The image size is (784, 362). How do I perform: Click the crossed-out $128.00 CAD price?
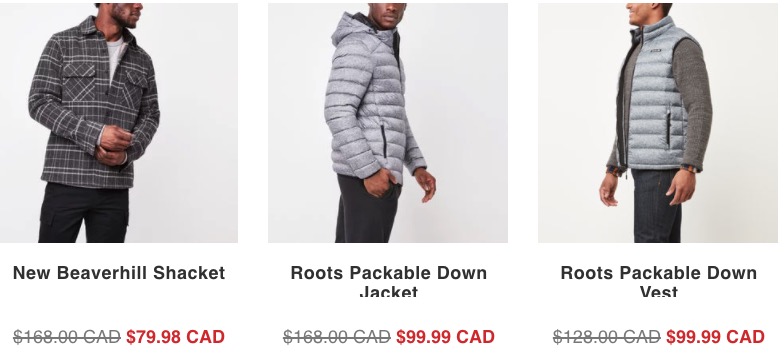[607, 337]
